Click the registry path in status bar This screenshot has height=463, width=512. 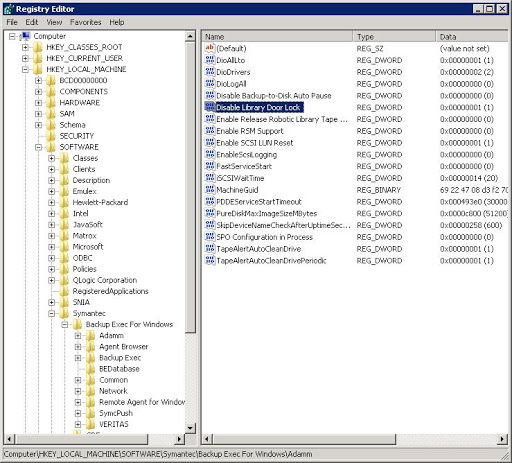pos(158,454)
